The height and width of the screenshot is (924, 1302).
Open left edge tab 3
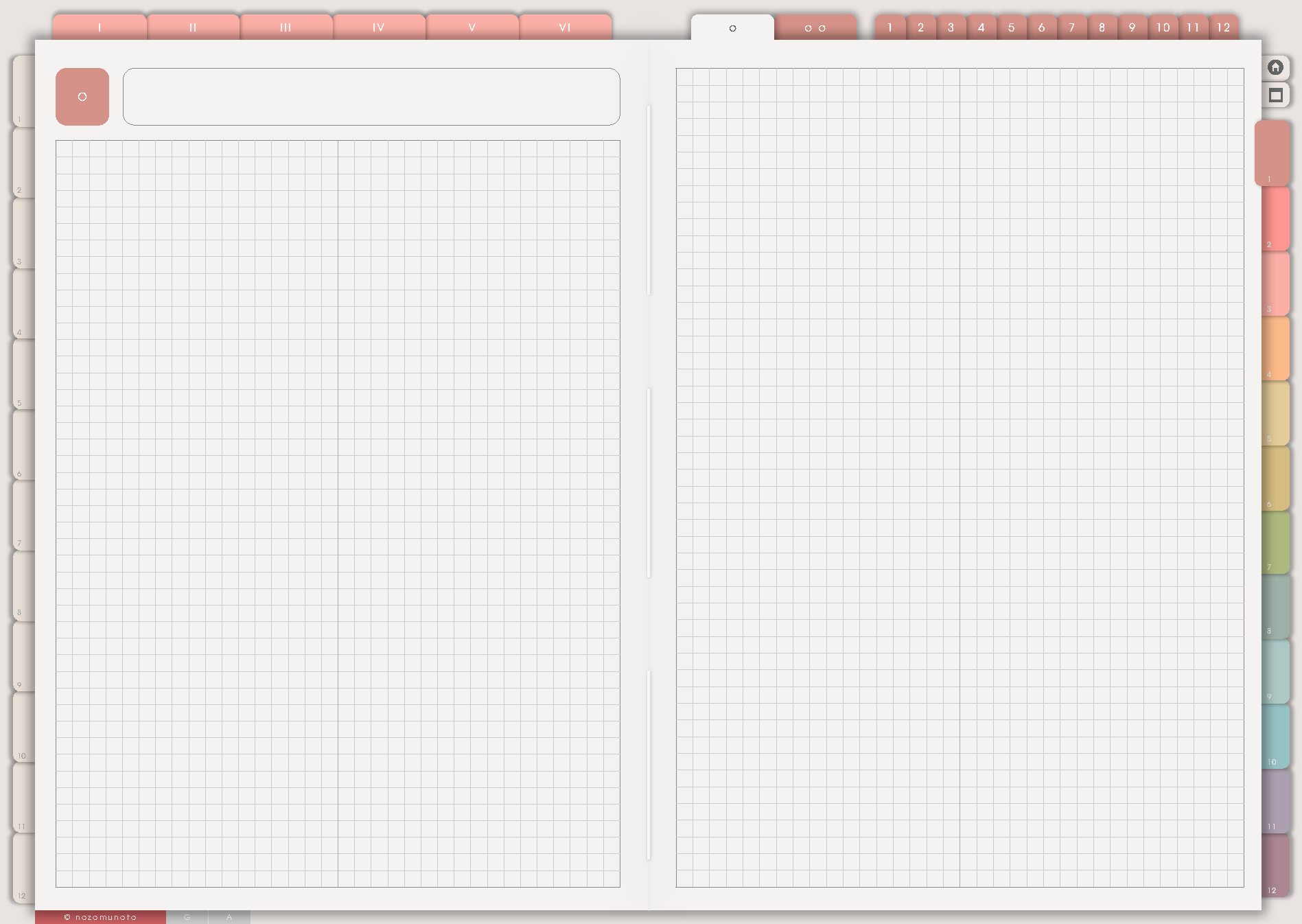[24, 233]
